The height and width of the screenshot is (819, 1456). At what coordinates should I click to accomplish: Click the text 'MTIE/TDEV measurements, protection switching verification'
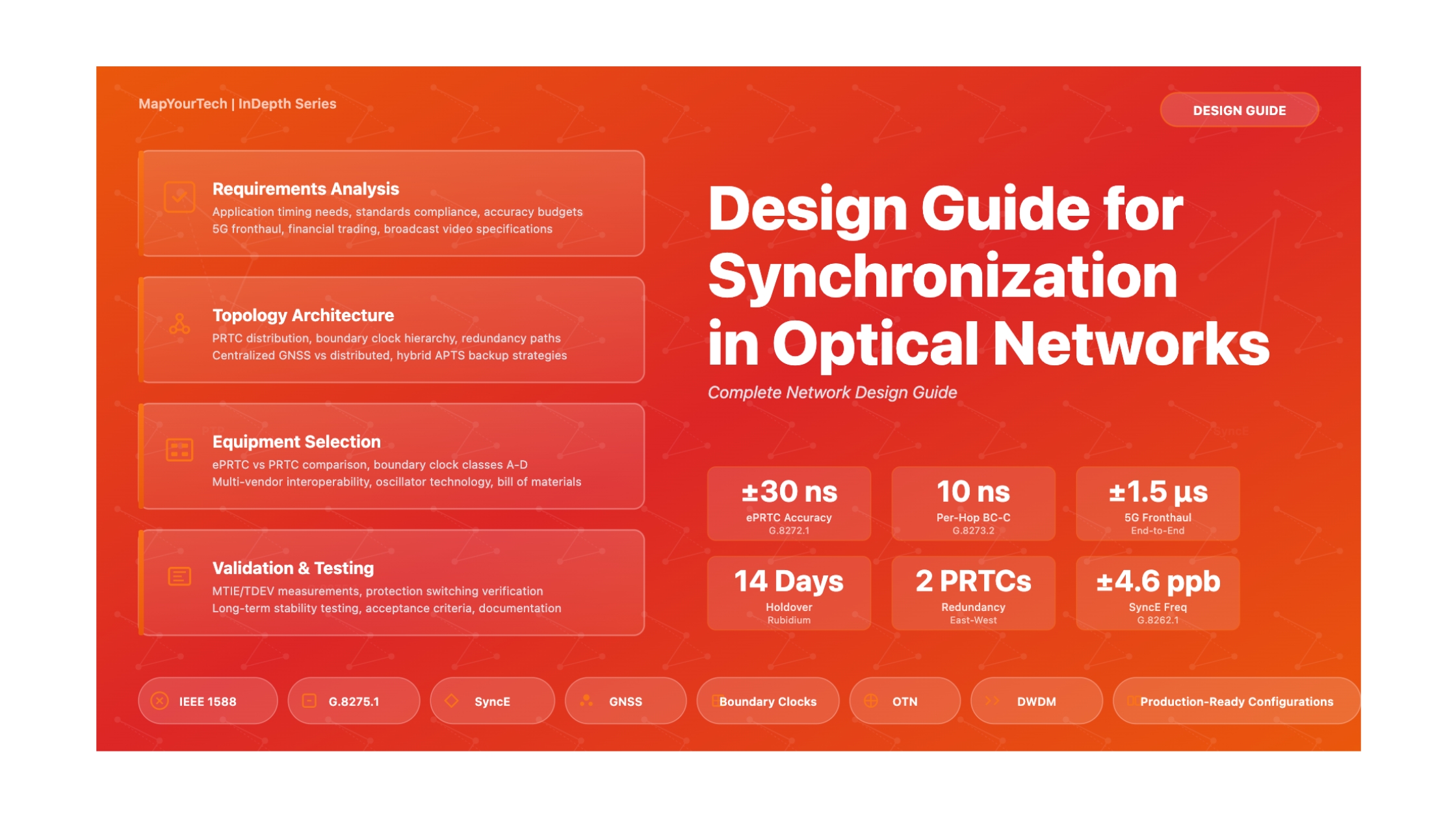(378, 591)
